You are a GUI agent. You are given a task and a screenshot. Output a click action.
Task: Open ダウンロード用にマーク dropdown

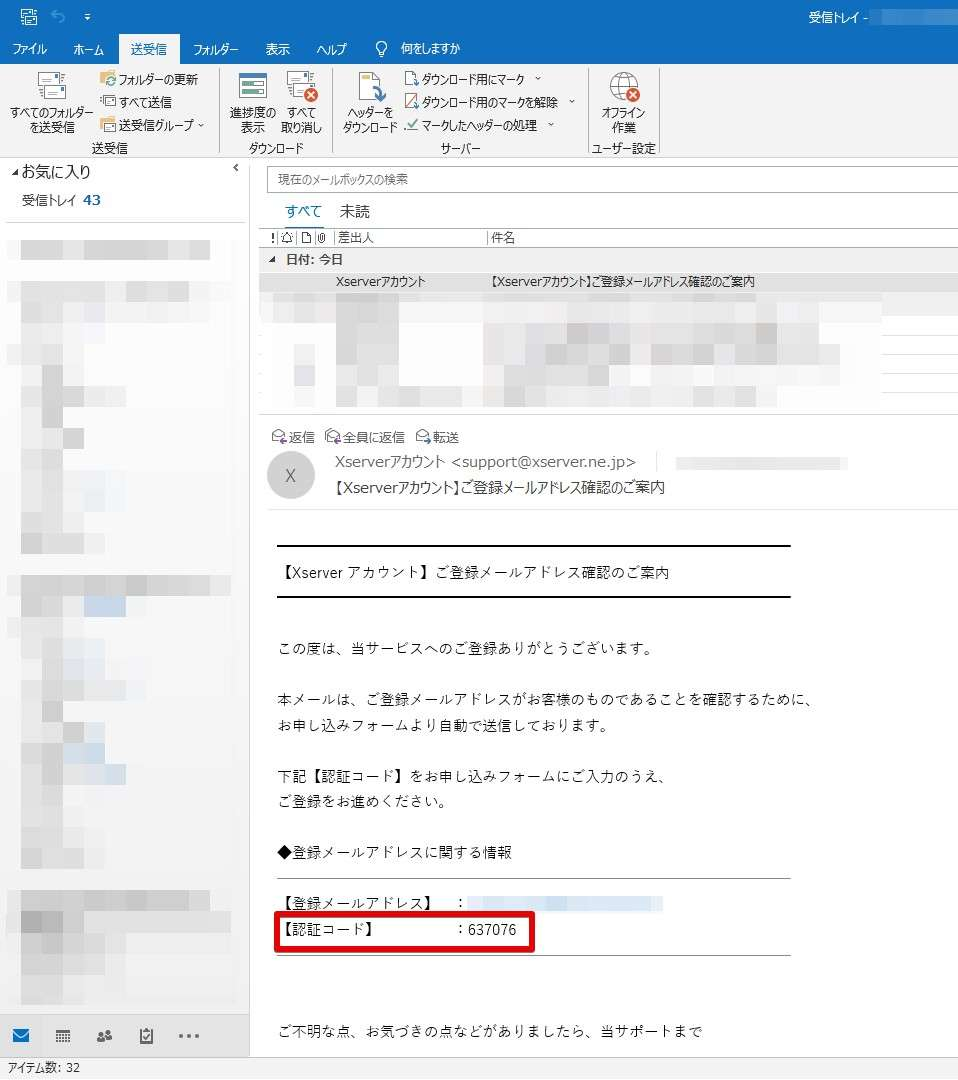click(473, 79)
